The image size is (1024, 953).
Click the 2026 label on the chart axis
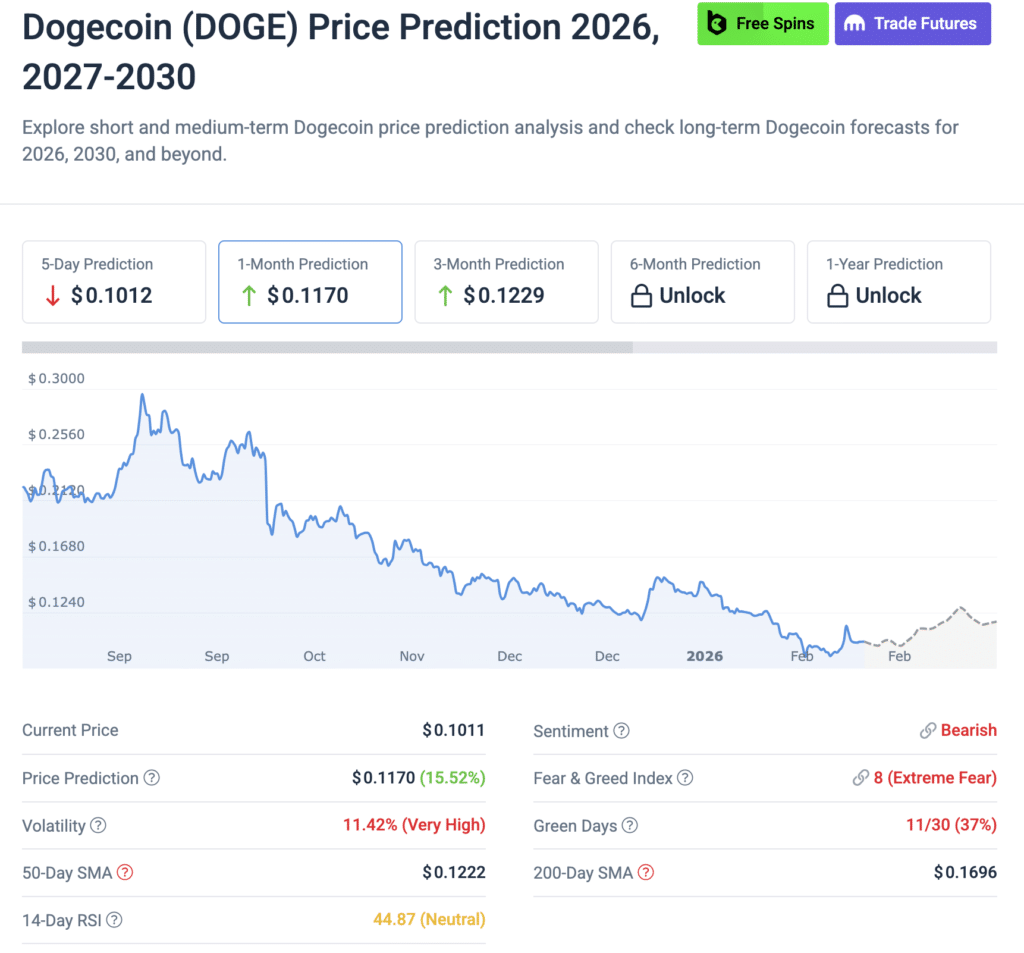(x=704, y=656)
